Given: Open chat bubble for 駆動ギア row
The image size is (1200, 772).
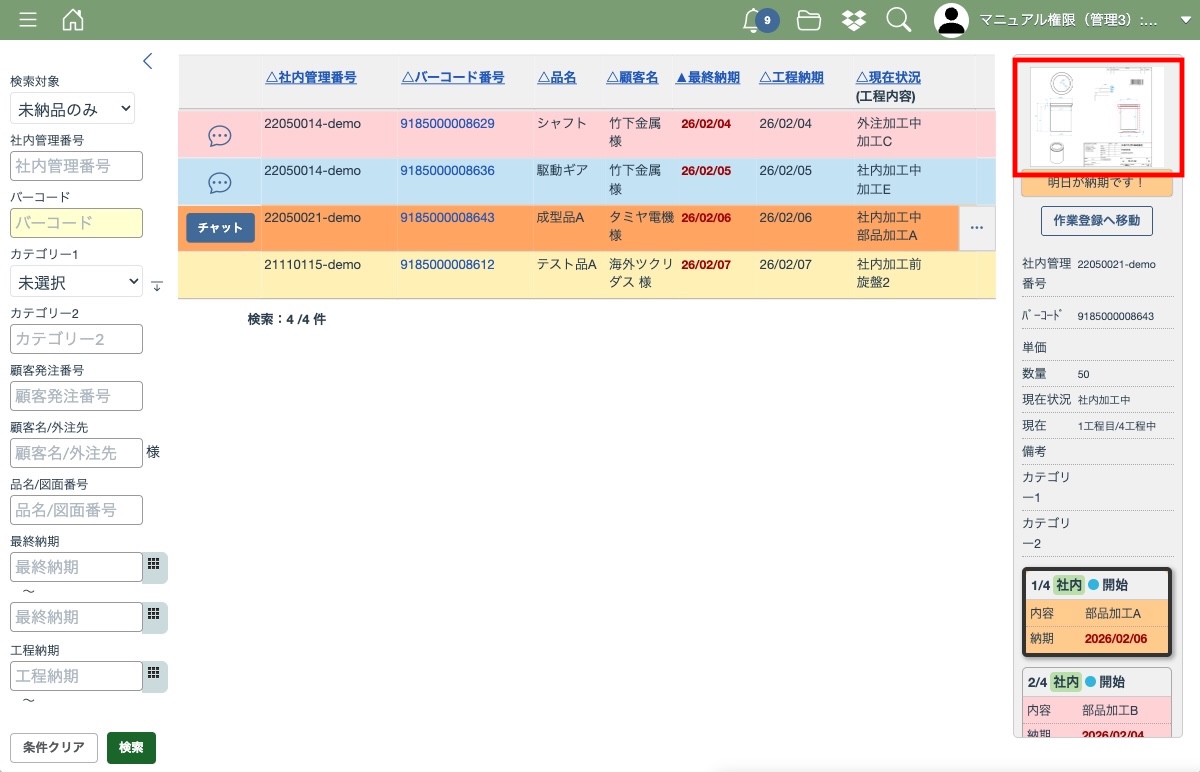Looking at the screenshot, I should coord(220,183).
